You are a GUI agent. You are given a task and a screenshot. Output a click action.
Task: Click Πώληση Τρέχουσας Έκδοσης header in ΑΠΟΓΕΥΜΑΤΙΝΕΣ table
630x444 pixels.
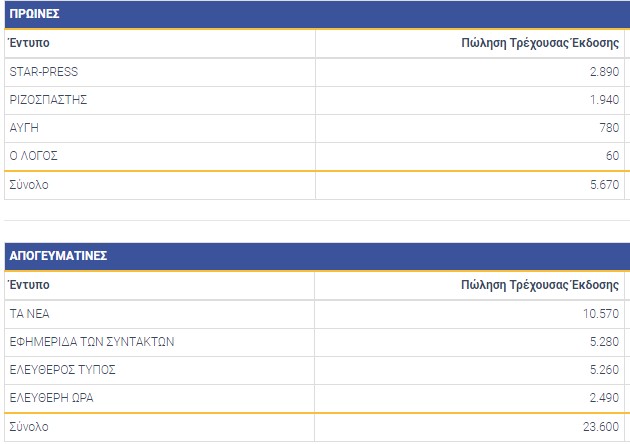pos(540,285)
